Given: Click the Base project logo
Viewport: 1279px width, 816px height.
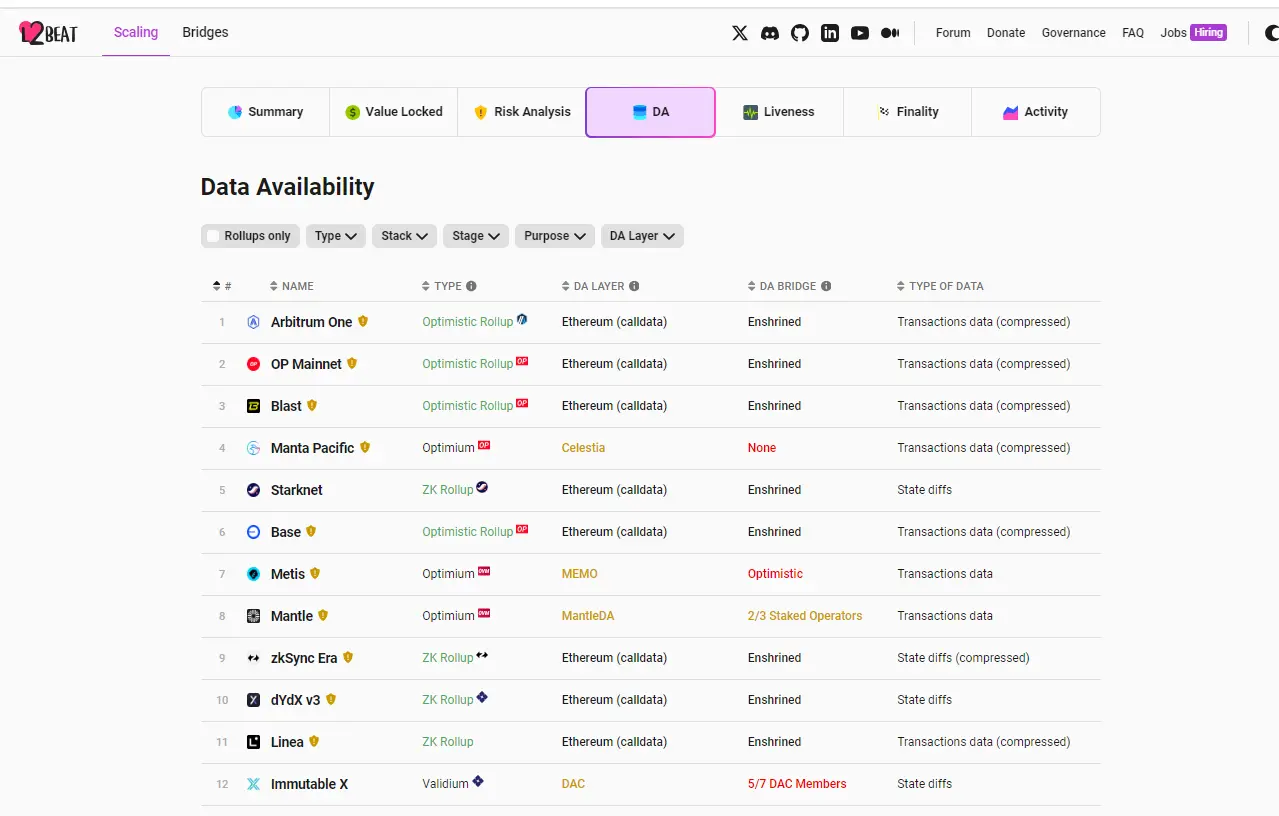Looking at the screenshot, I should (254, 532).
